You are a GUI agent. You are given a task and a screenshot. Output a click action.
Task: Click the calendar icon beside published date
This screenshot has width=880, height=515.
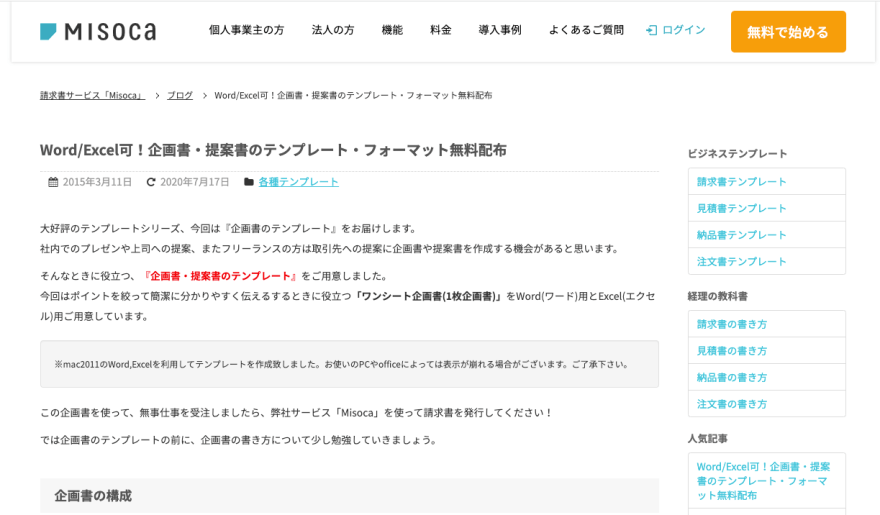point(53,182)
